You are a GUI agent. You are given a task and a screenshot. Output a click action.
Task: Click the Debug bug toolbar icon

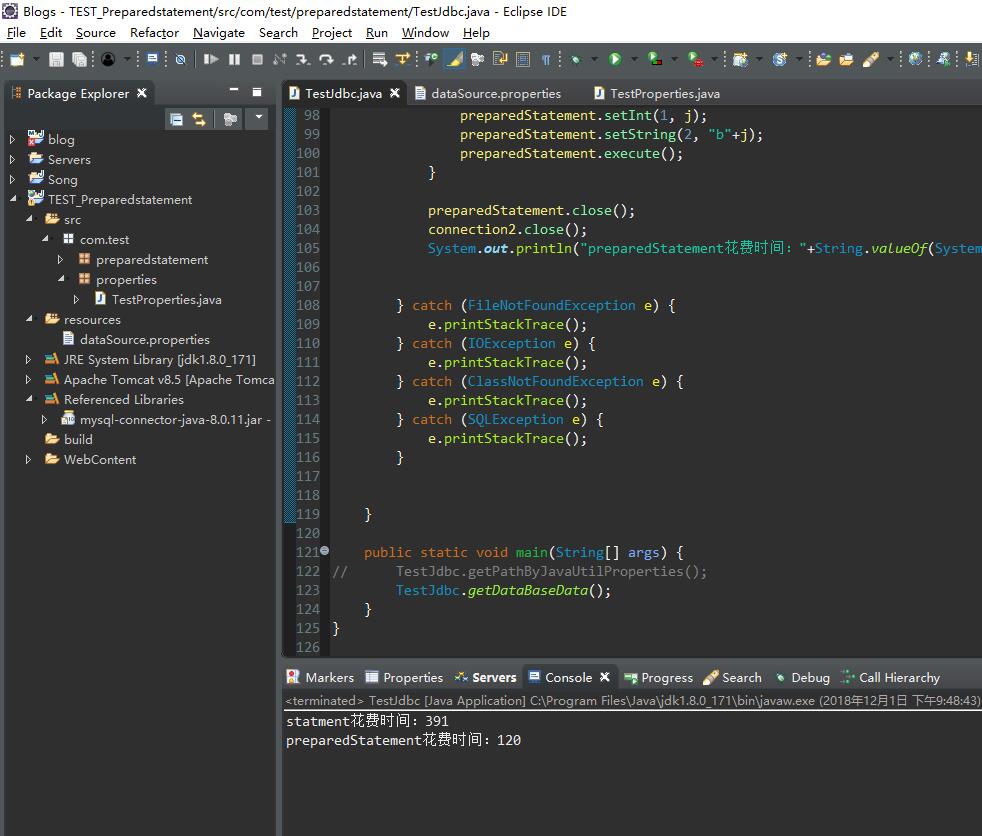[x=575, y=59]
